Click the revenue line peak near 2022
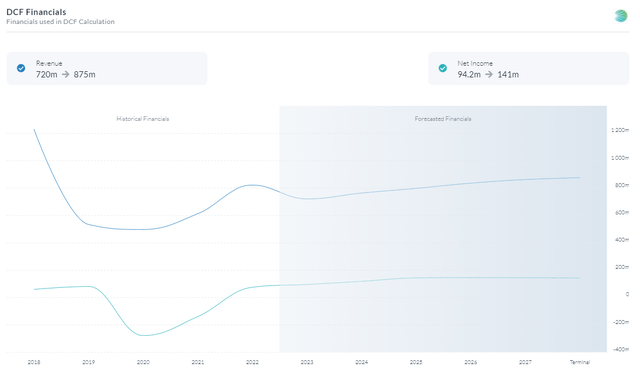640x373 pixels. click(252, 185)
